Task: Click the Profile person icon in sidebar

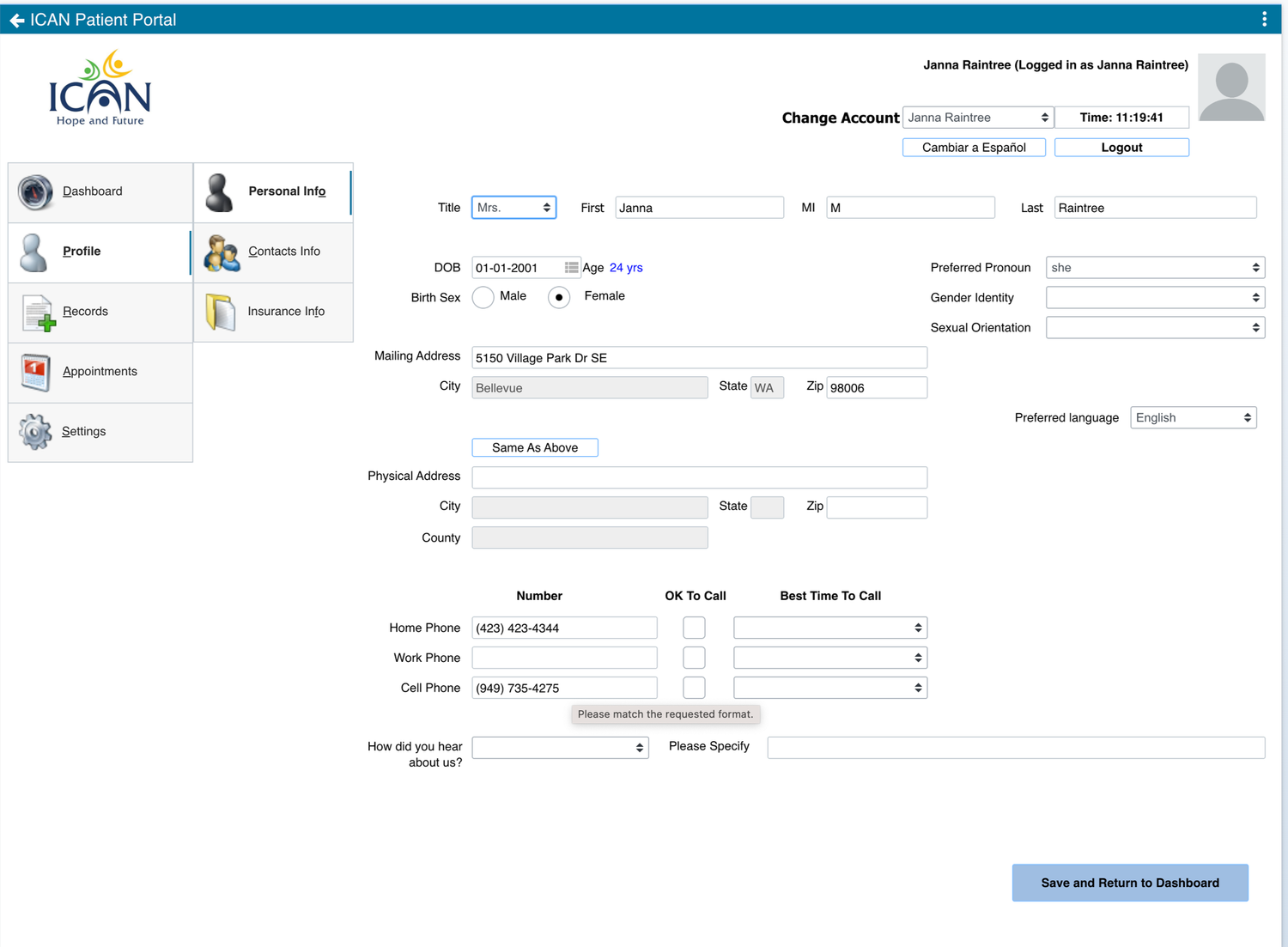Action: tap(33, 252)
